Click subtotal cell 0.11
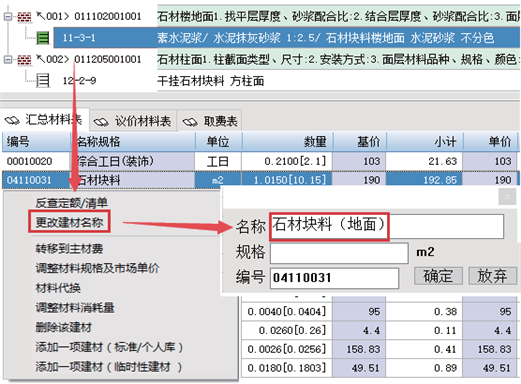Screen dimensions: 521x384 pyautogui.click(x=425, y=331)
